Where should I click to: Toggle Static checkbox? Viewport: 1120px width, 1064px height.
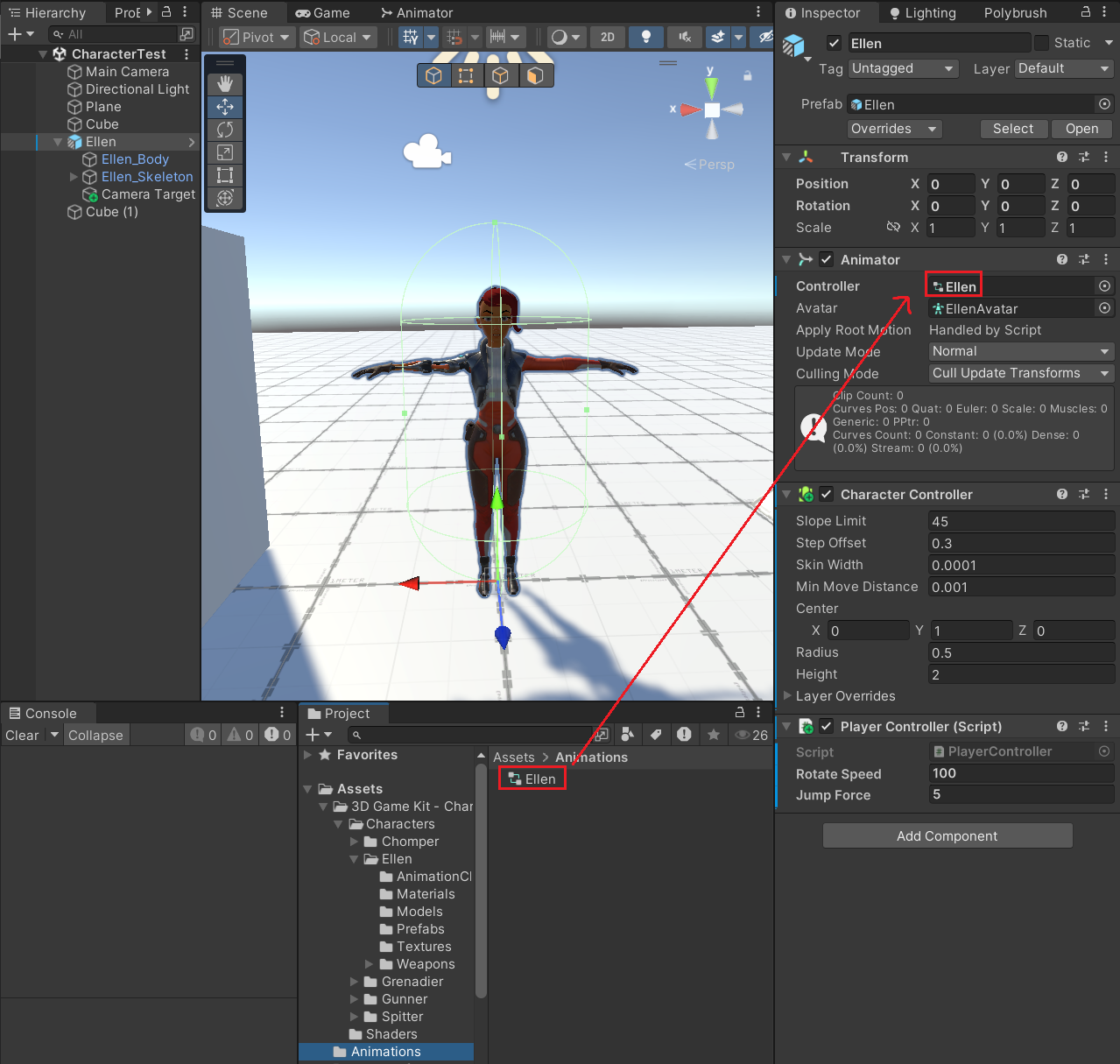click(x=1041, y=43)
